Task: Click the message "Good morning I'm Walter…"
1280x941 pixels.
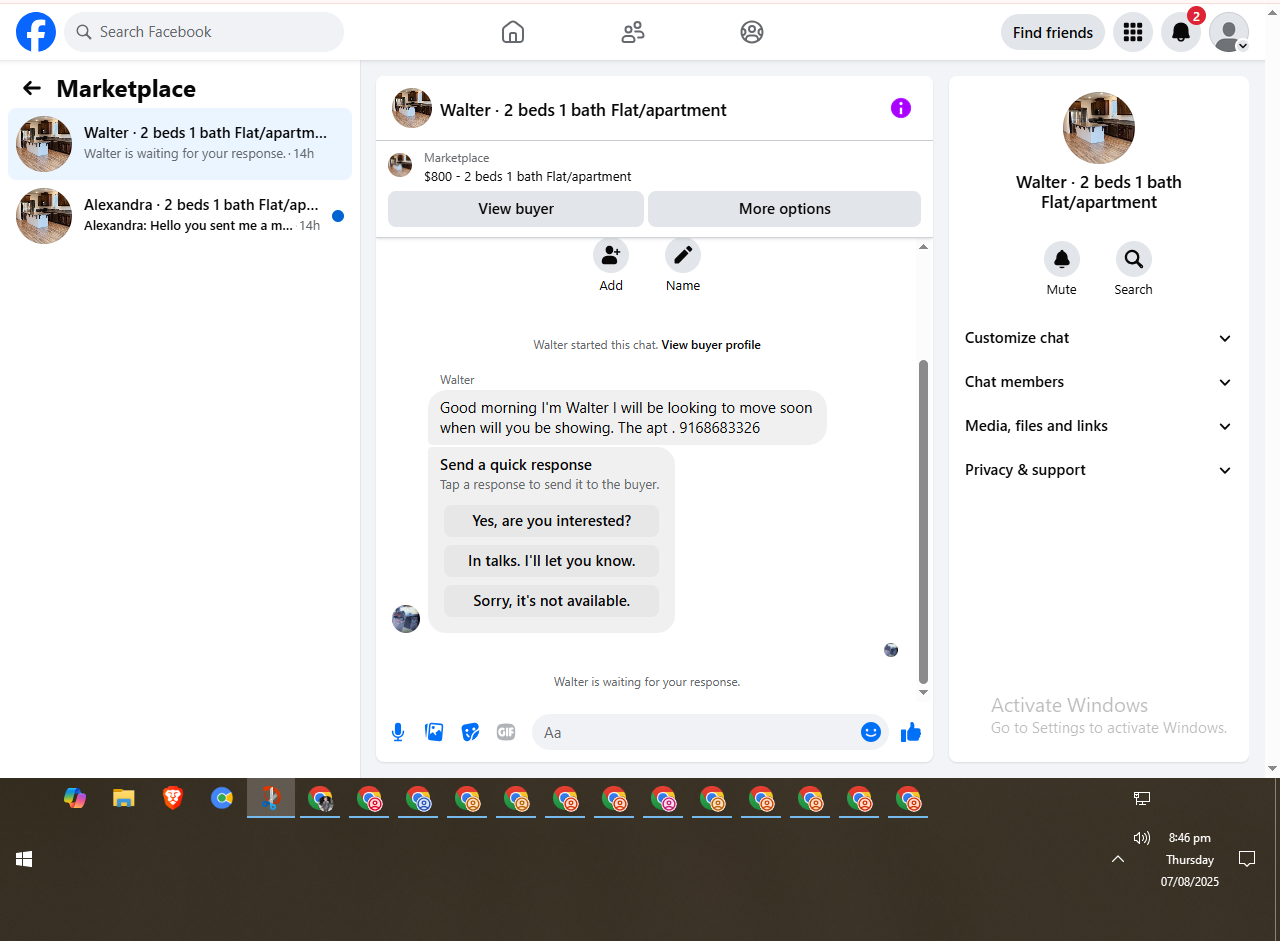Action: click(627, 418)
